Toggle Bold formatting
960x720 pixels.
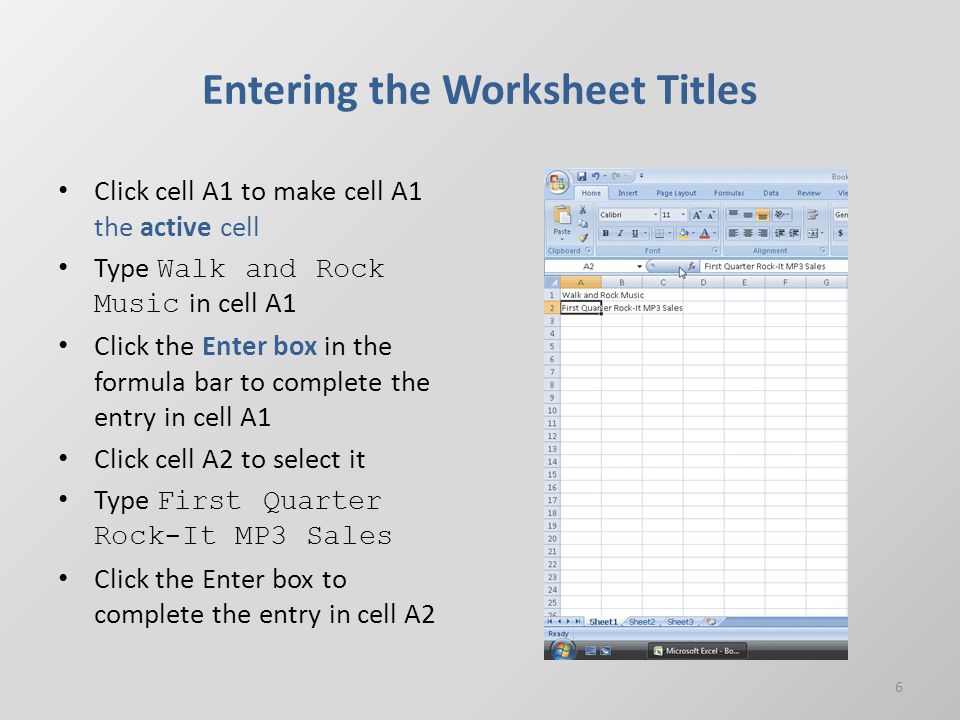coord(606,233)
